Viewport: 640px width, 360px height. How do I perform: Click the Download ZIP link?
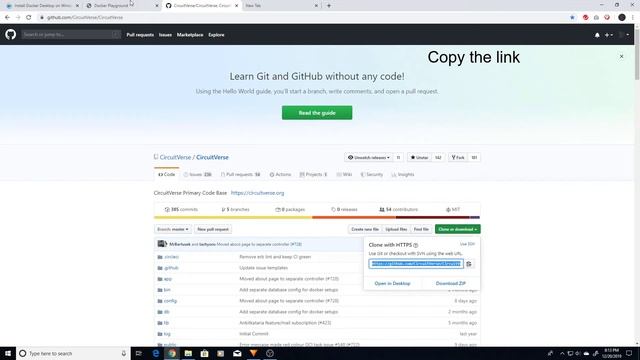[x=451, y=284]
